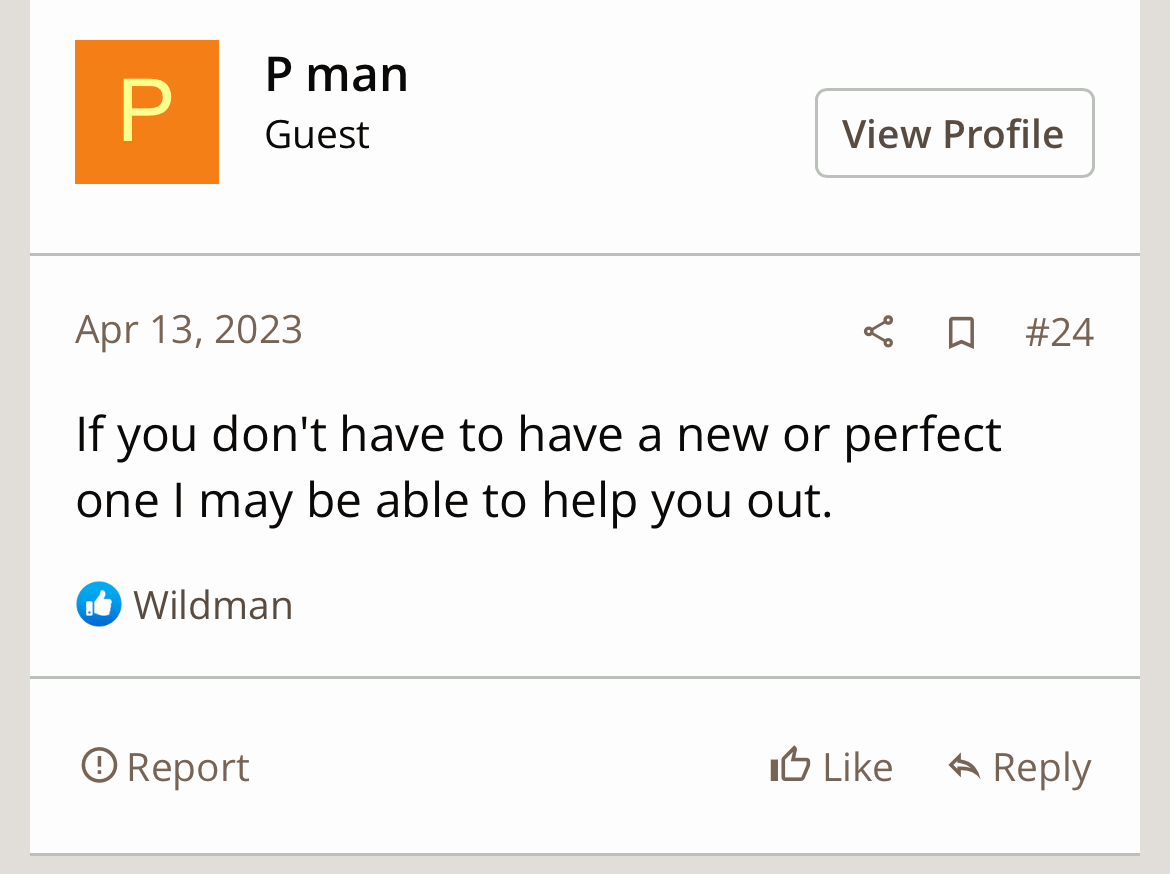The height and width of the screenshot is (874, 1170).
Task: Click the Apr 13, 2023 timestamp
Action: [x=189, y=330]
